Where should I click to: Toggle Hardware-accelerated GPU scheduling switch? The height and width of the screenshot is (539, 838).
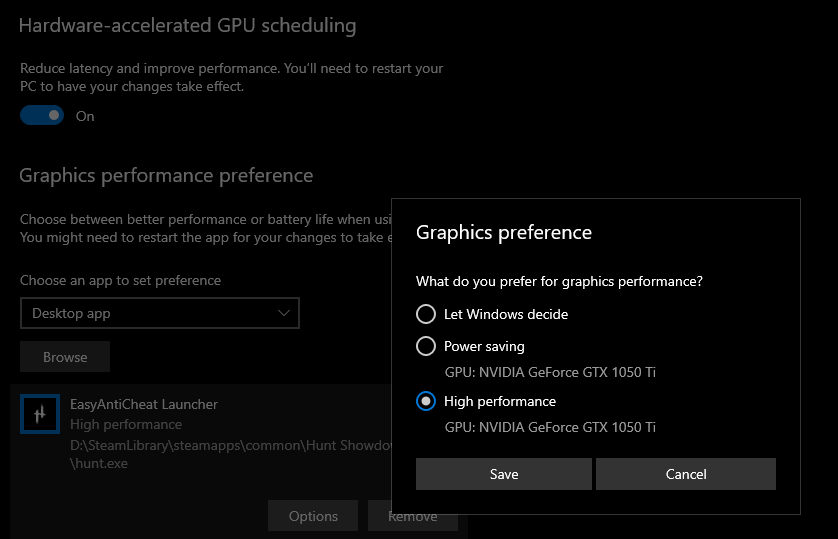(42, 116)
